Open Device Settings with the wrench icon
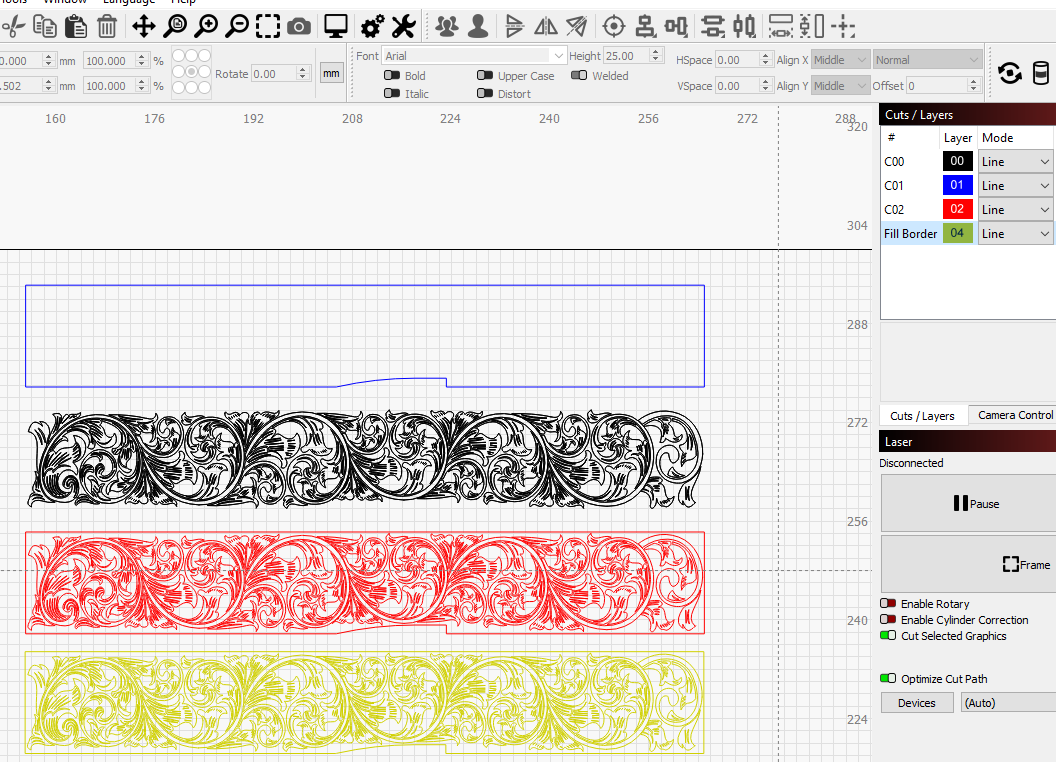Screen dimensions: 1056x762 404,26
